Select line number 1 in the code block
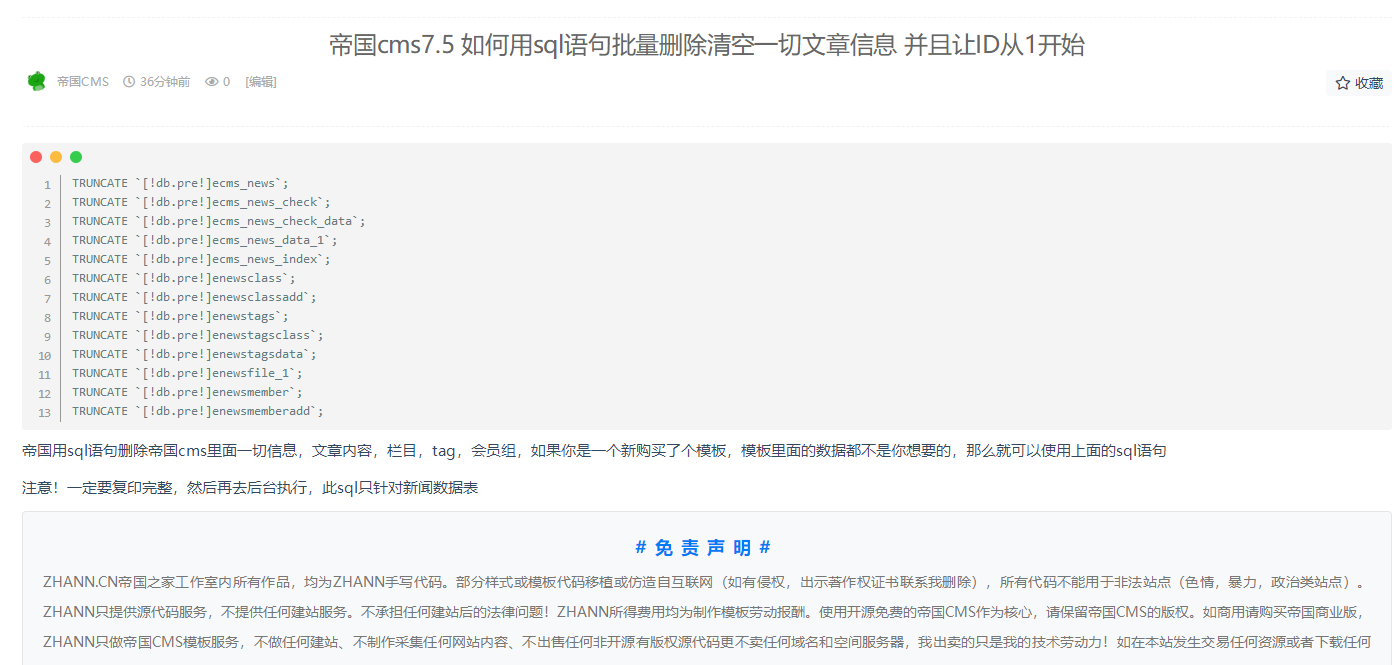Viewport: 1395px width, 665px height. click(x=48, y=182)
